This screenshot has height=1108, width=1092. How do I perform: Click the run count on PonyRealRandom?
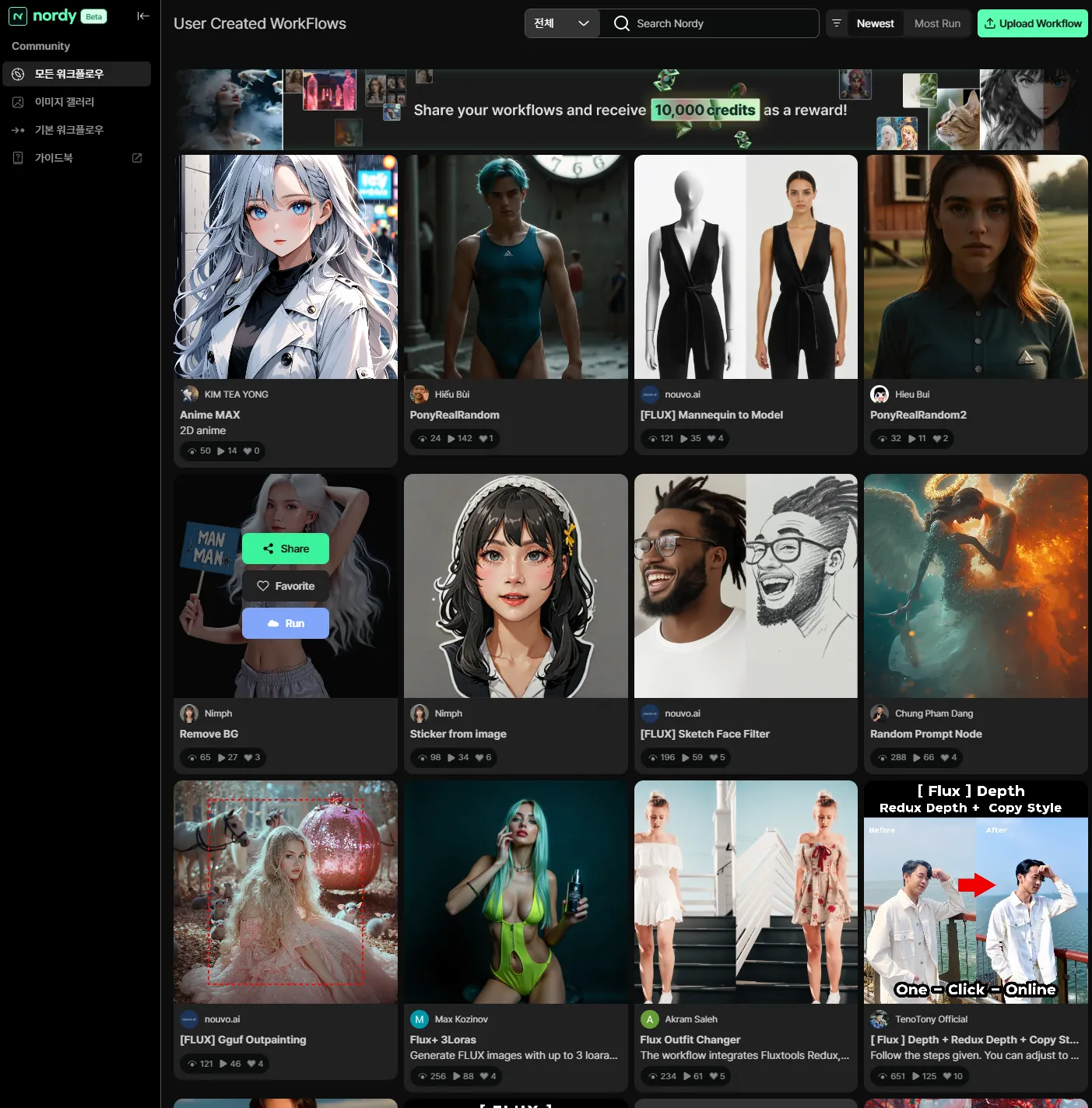pyautogui.click(x=460, y=438)
